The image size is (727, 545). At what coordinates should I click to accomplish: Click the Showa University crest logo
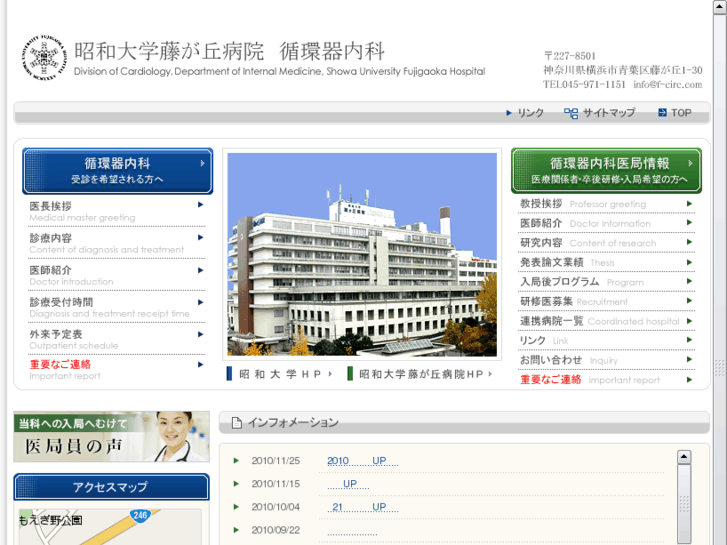click(45, 58)
